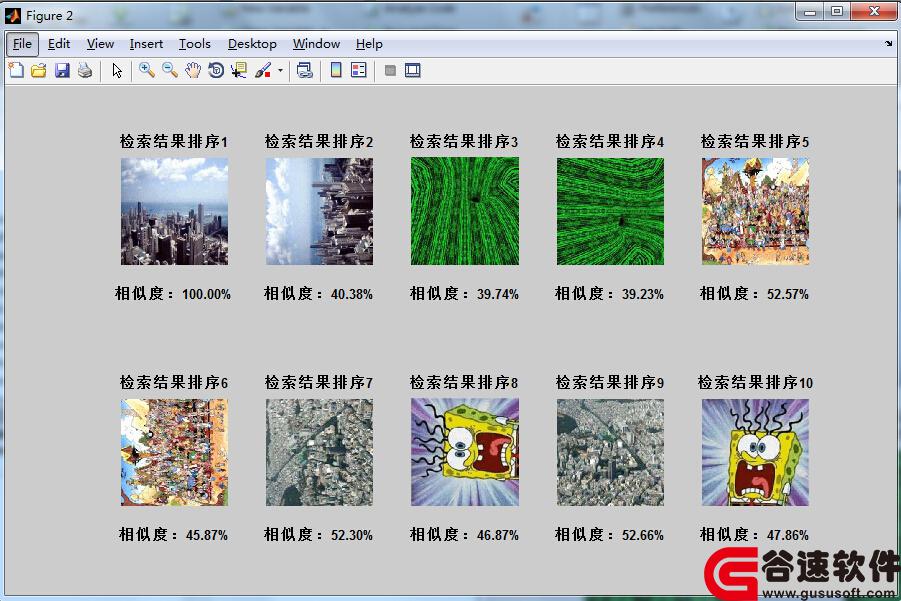Viewport: 901px width, 601px height.
Task: Open the Insert menu
Action: 146,44
